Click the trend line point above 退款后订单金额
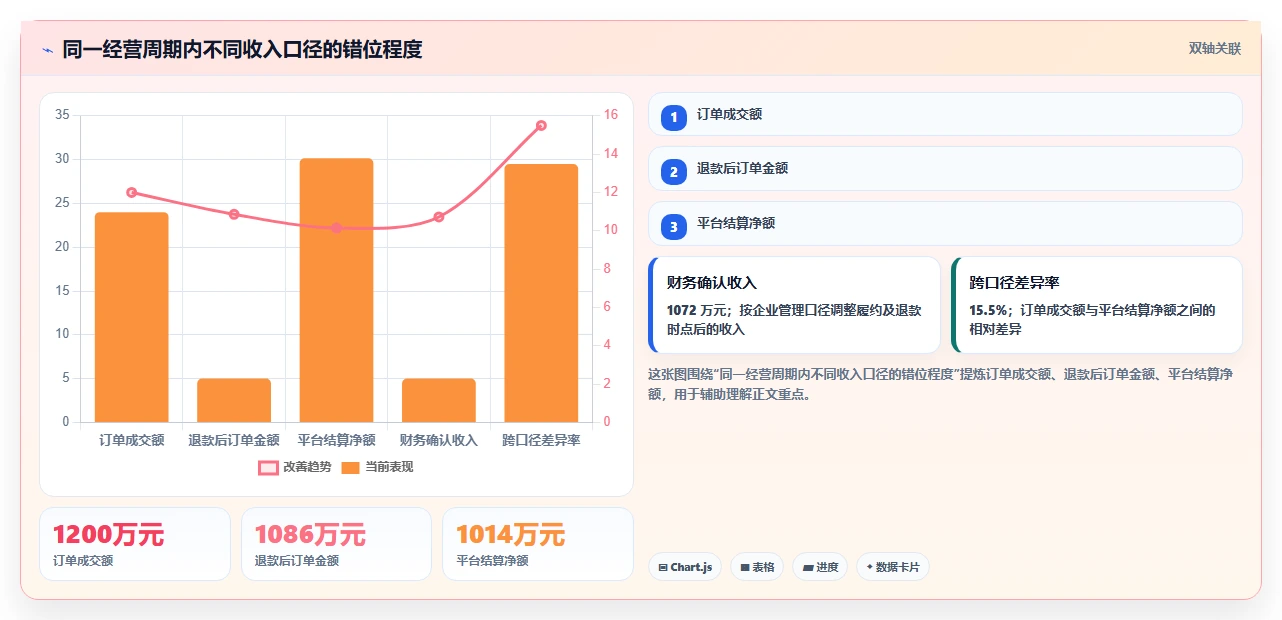The image size is (1282, 620). 234,214
